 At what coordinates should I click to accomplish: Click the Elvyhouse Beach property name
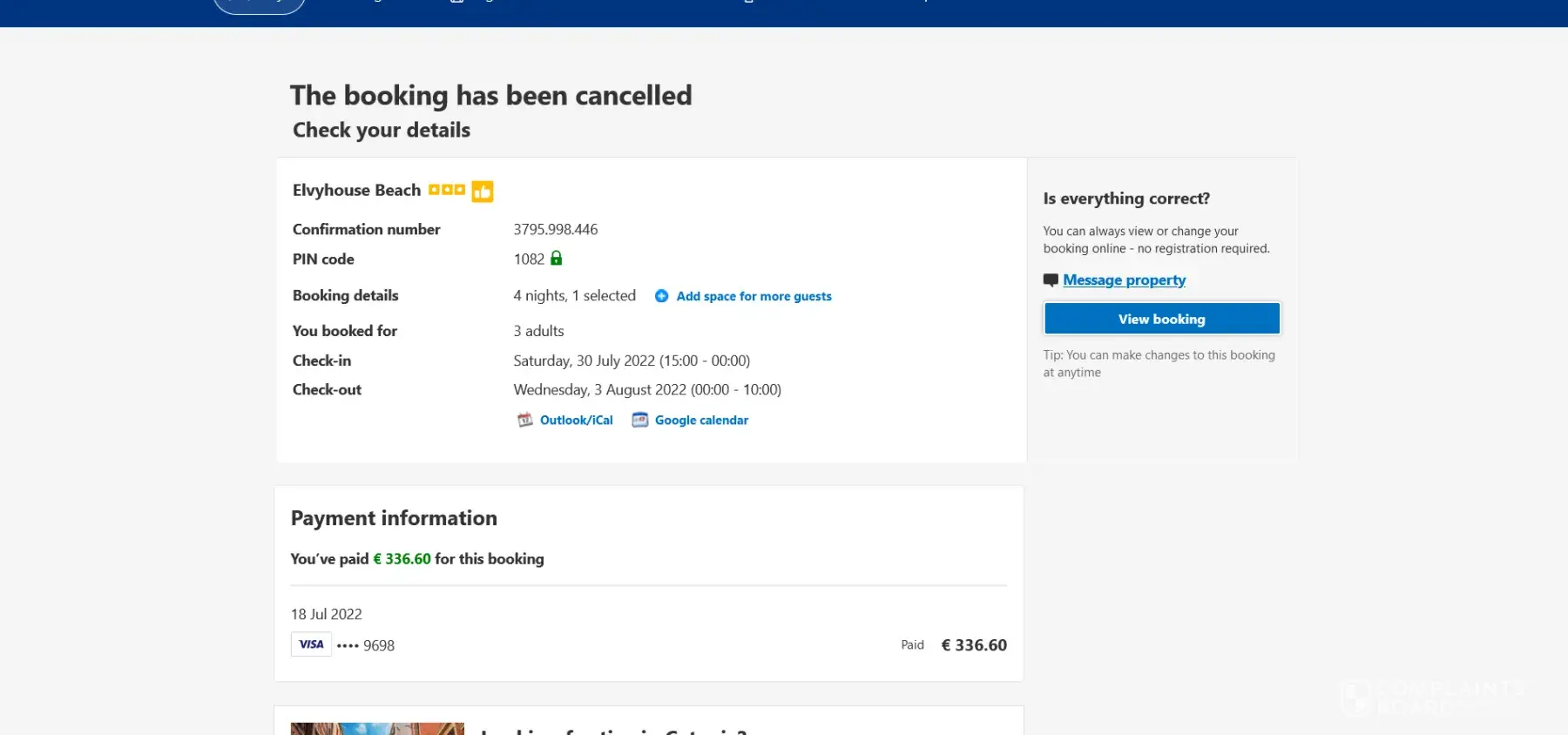pyautogui.click(x=356, y=191)
